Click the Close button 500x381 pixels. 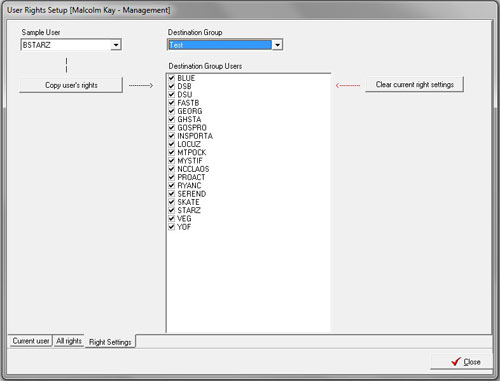pos(462,362)
